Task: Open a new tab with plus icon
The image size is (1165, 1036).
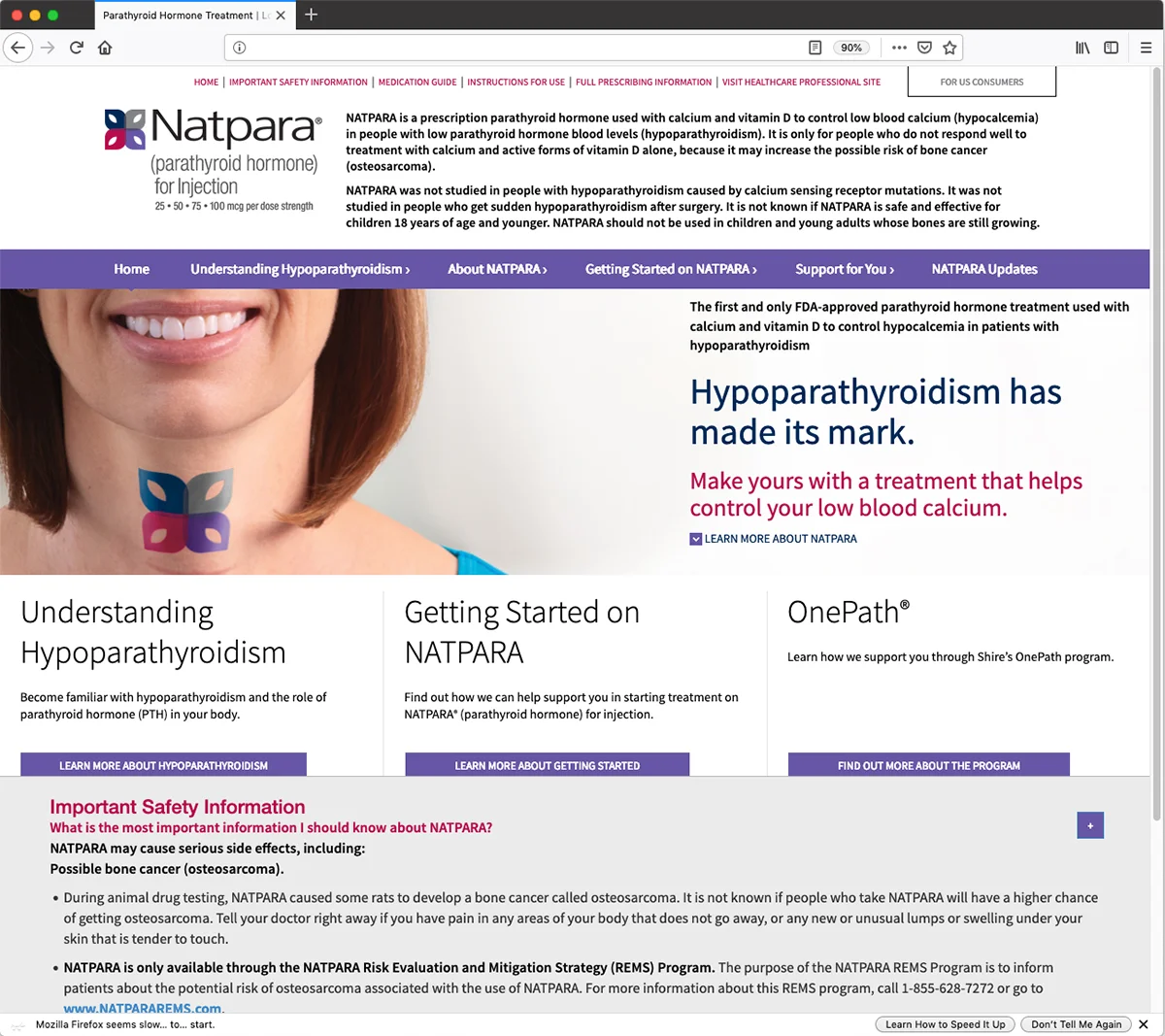Action: [311, 15]
